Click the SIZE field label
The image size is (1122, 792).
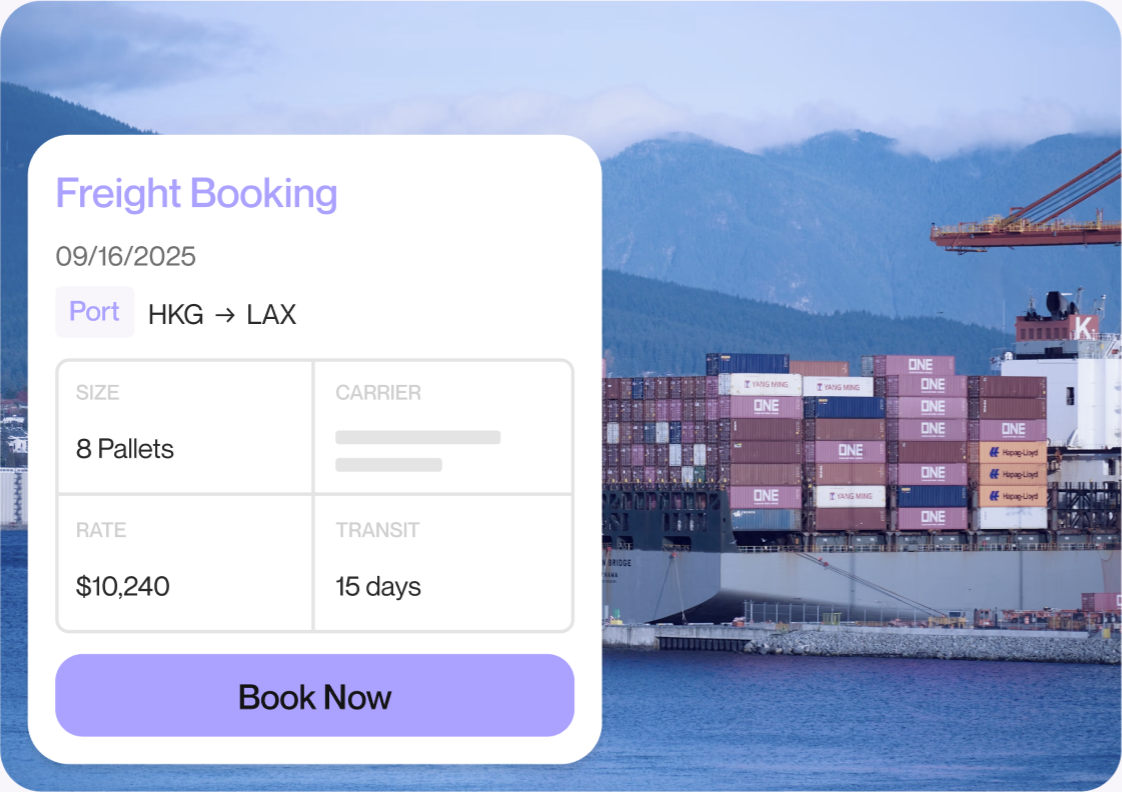[95, 393]
